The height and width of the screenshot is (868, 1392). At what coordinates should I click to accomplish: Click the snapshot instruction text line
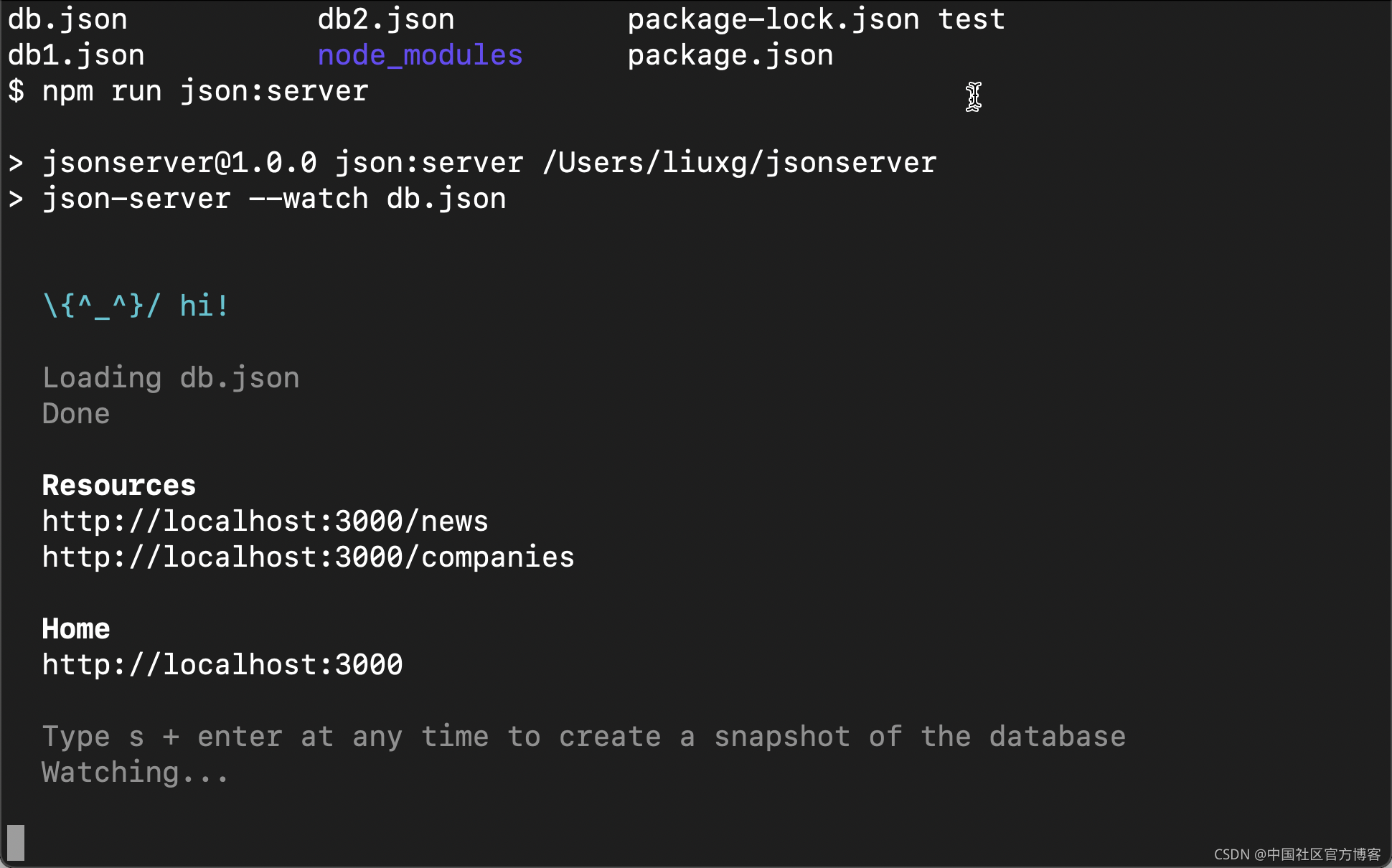[x=583, y=737]
